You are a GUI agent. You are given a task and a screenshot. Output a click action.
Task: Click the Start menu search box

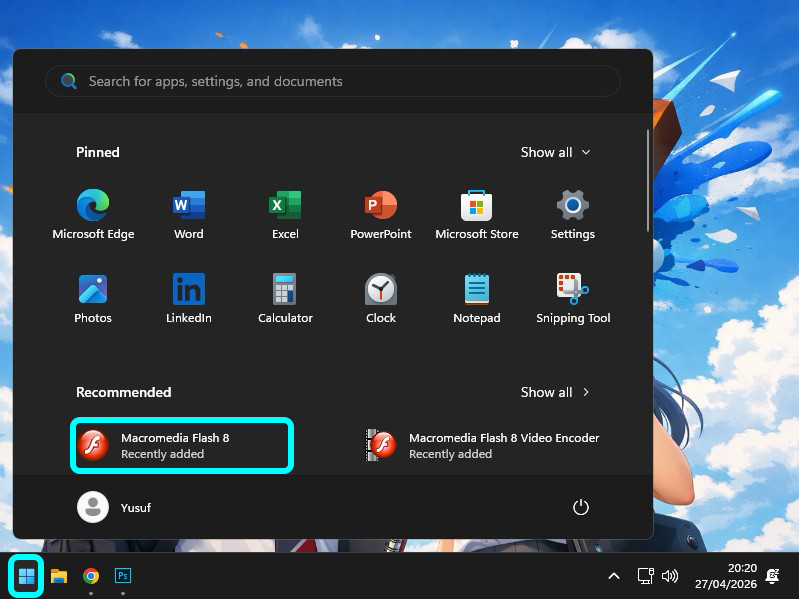332,81
